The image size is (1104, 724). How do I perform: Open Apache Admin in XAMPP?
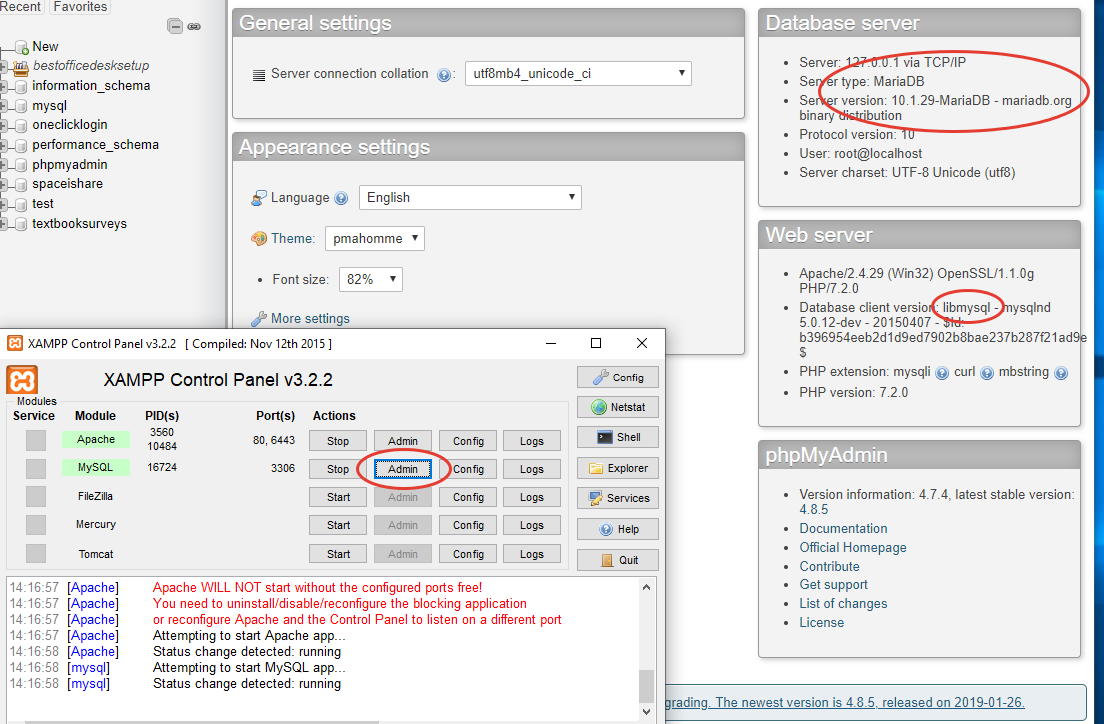tap(403, 441)
